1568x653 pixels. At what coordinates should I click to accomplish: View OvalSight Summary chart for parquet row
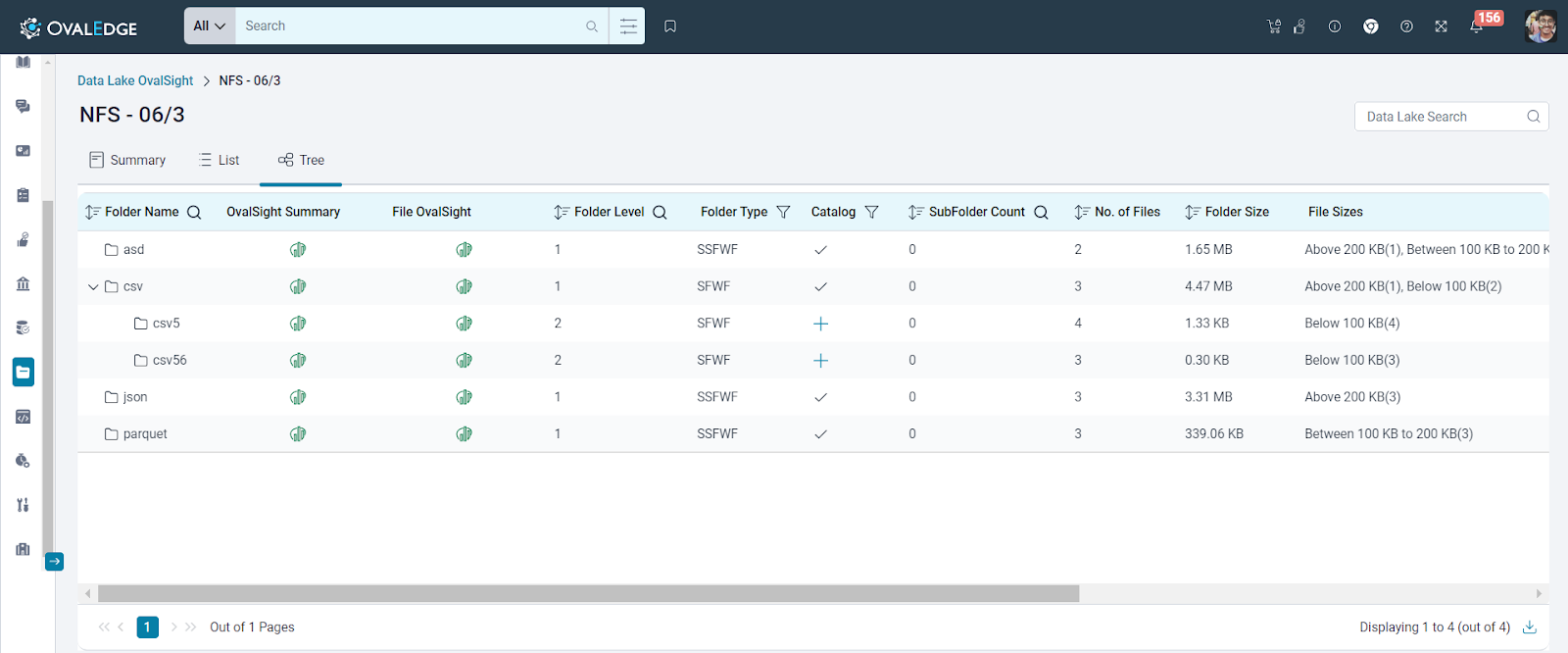tap(298, 433)
